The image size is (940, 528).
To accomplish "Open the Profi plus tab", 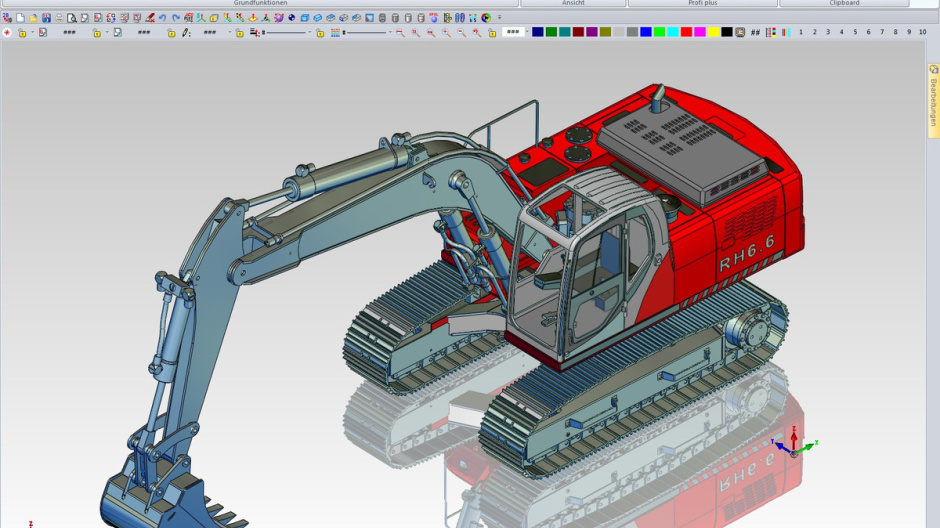I will tap(702, 3).
